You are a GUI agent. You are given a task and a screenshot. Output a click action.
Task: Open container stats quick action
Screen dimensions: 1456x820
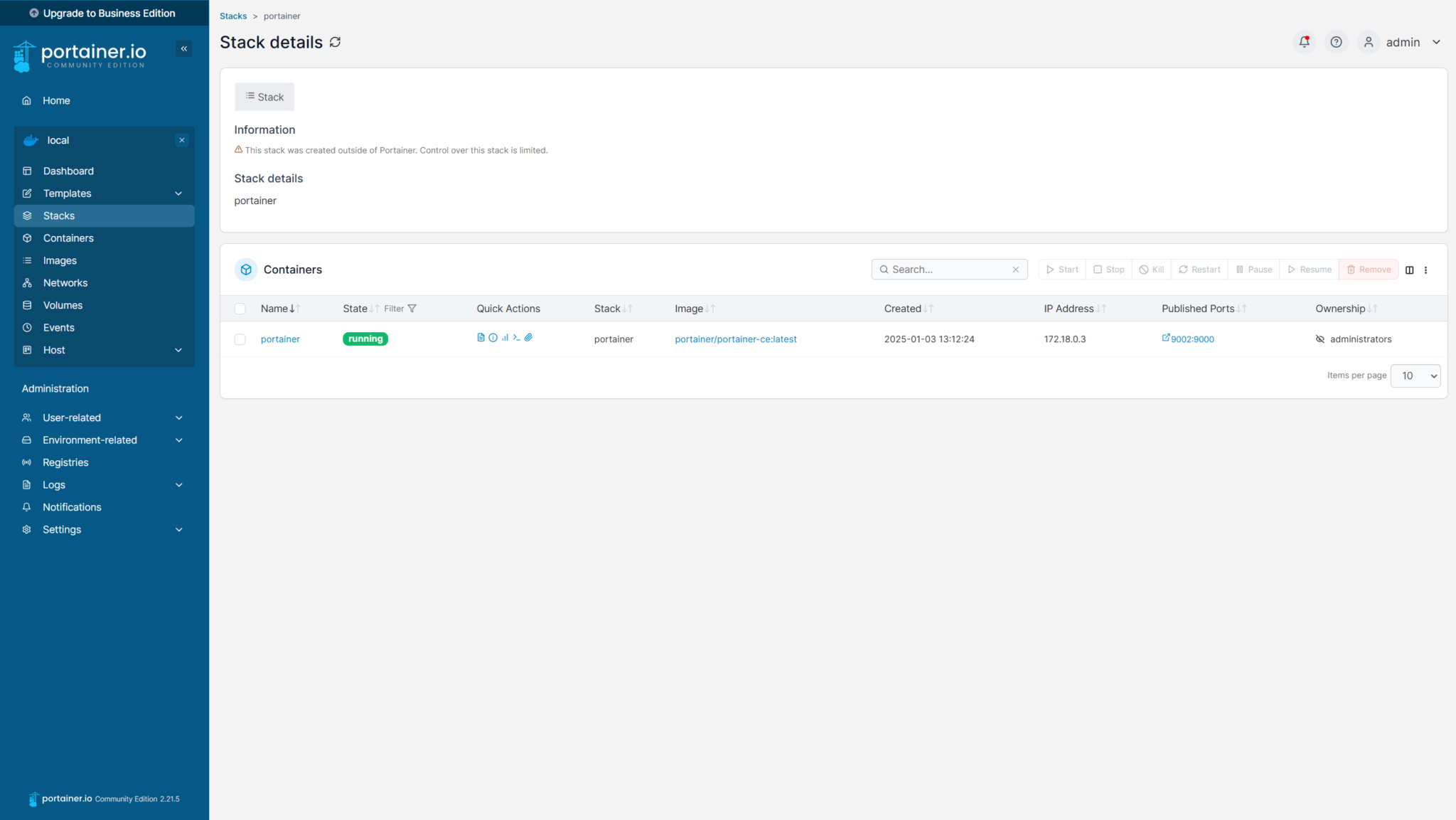pyautogui.click(x=505, y=338)
